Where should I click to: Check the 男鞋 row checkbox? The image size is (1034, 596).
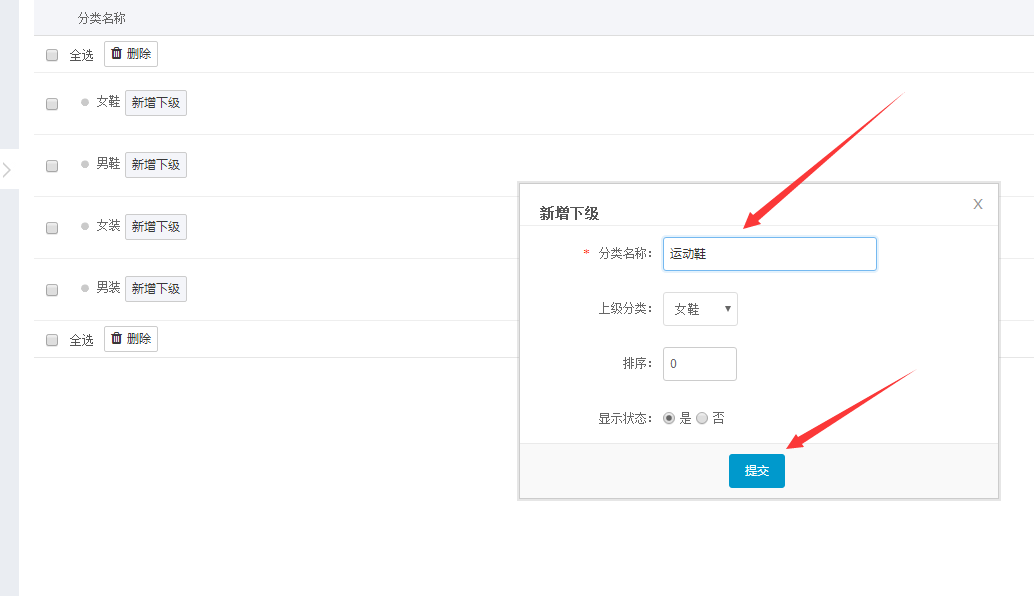click(52, 165)
